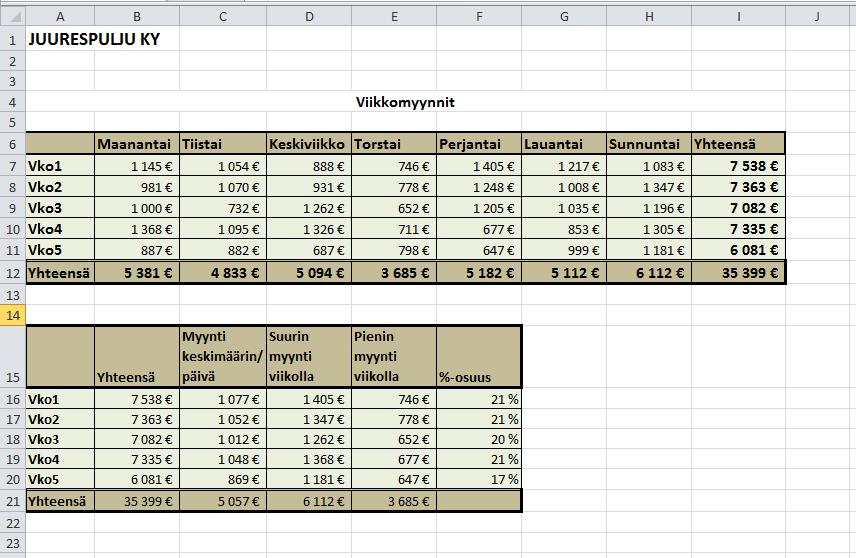Screen dimensions: 856x558
Task: Select the Tiistai header cell
Action: click(223, 144)
